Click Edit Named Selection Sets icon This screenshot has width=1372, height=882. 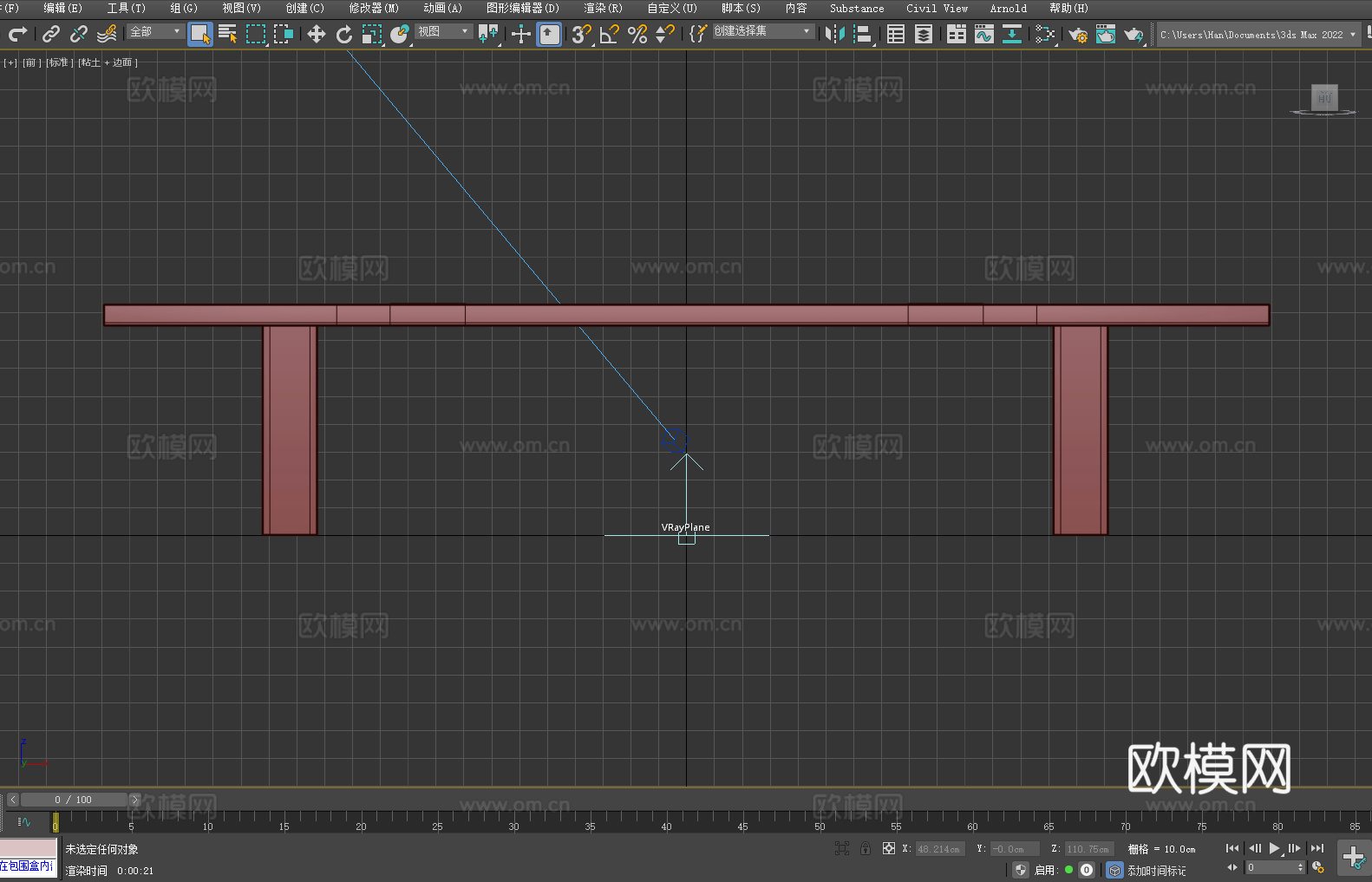(x=698, y=34)
